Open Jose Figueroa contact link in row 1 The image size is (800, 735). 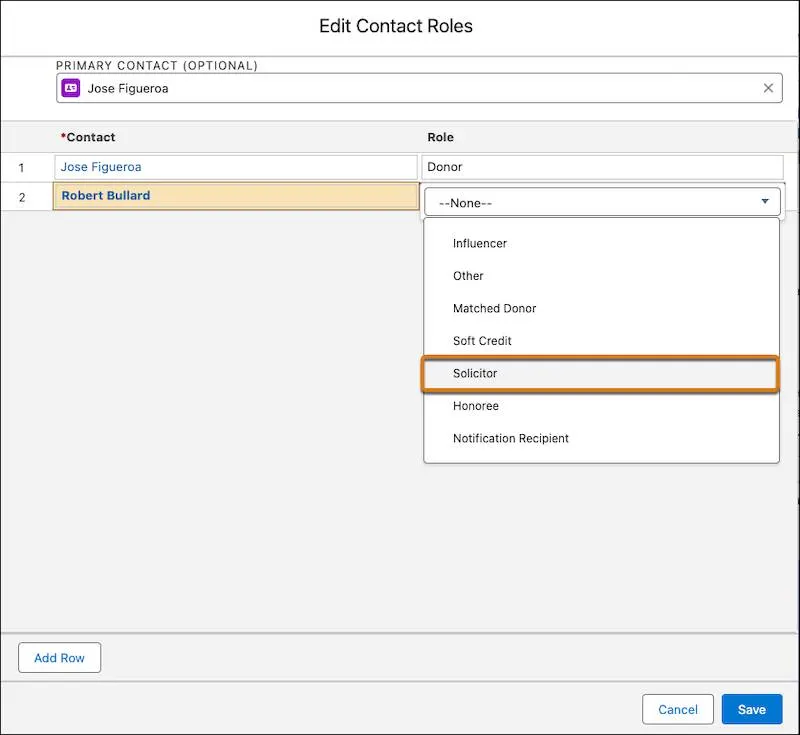tap(101, 167)
